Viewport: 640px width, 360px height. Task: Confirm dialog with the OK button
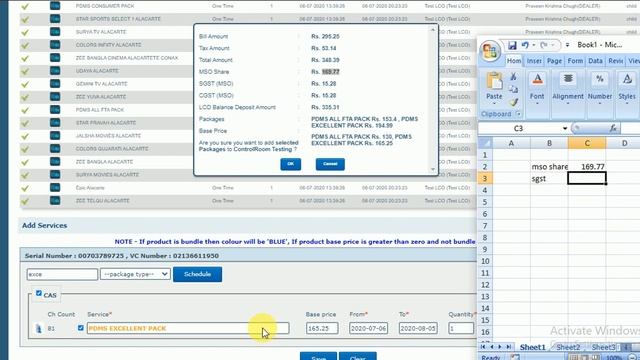(291, 164)
